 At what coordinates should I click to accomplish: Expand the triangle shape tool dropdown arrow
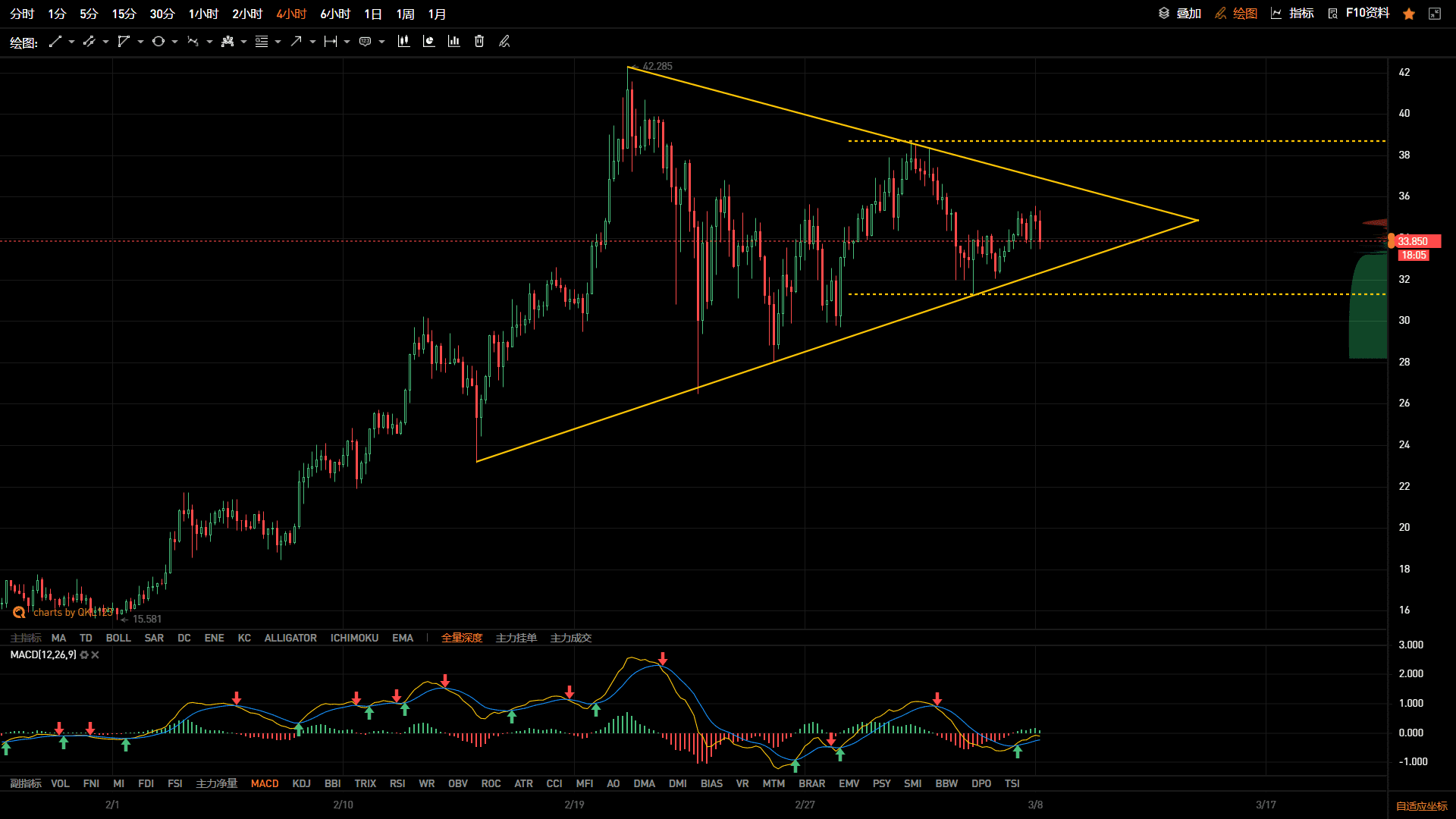coord(140,42)
